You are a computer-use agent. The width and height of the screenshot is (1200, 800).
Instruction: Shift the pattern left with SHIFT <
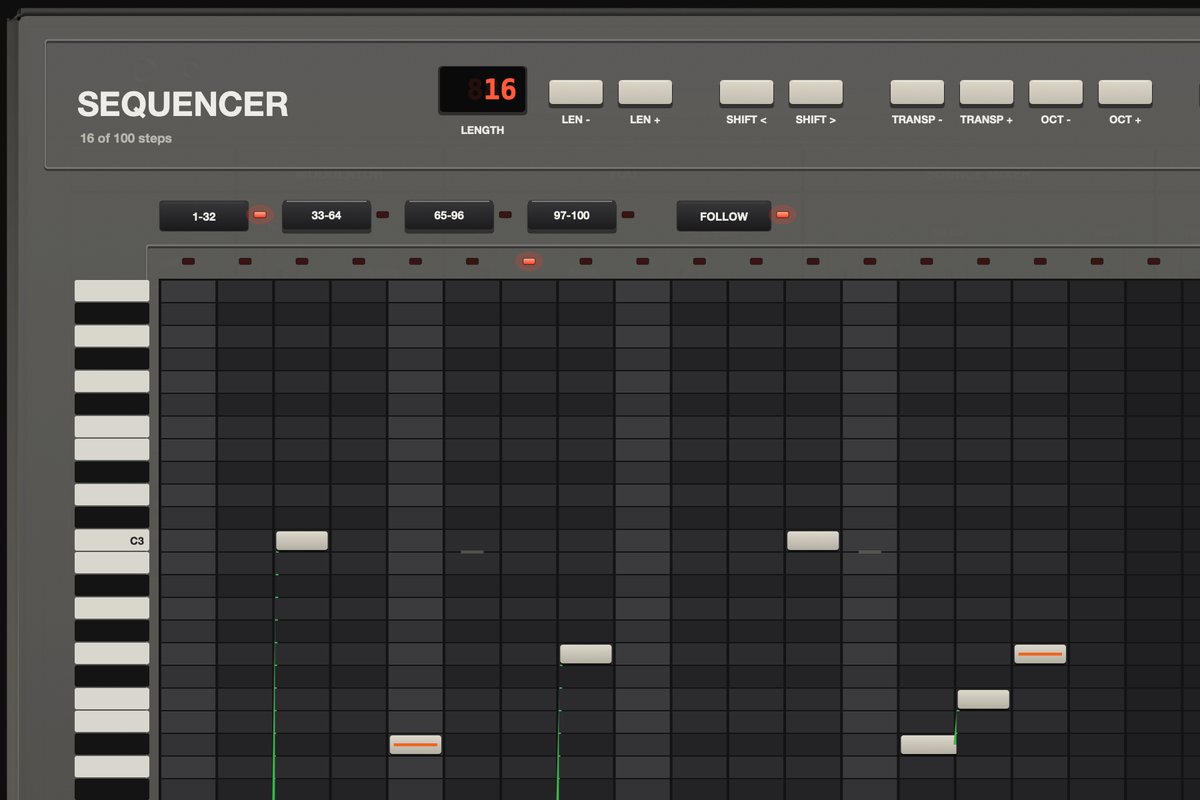(746, 93)
